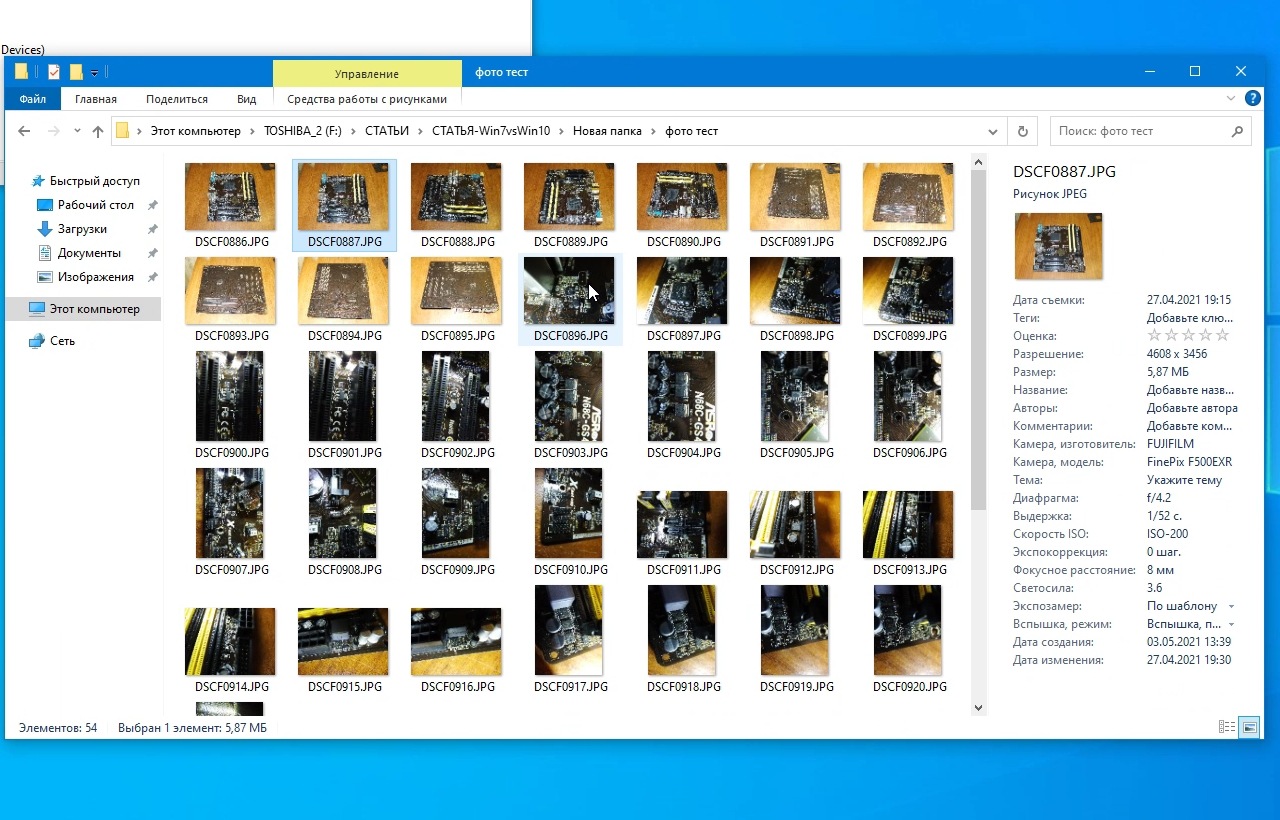Click TOSHIBA_2 (F:) in the address breadcrumb

[302, 131]
